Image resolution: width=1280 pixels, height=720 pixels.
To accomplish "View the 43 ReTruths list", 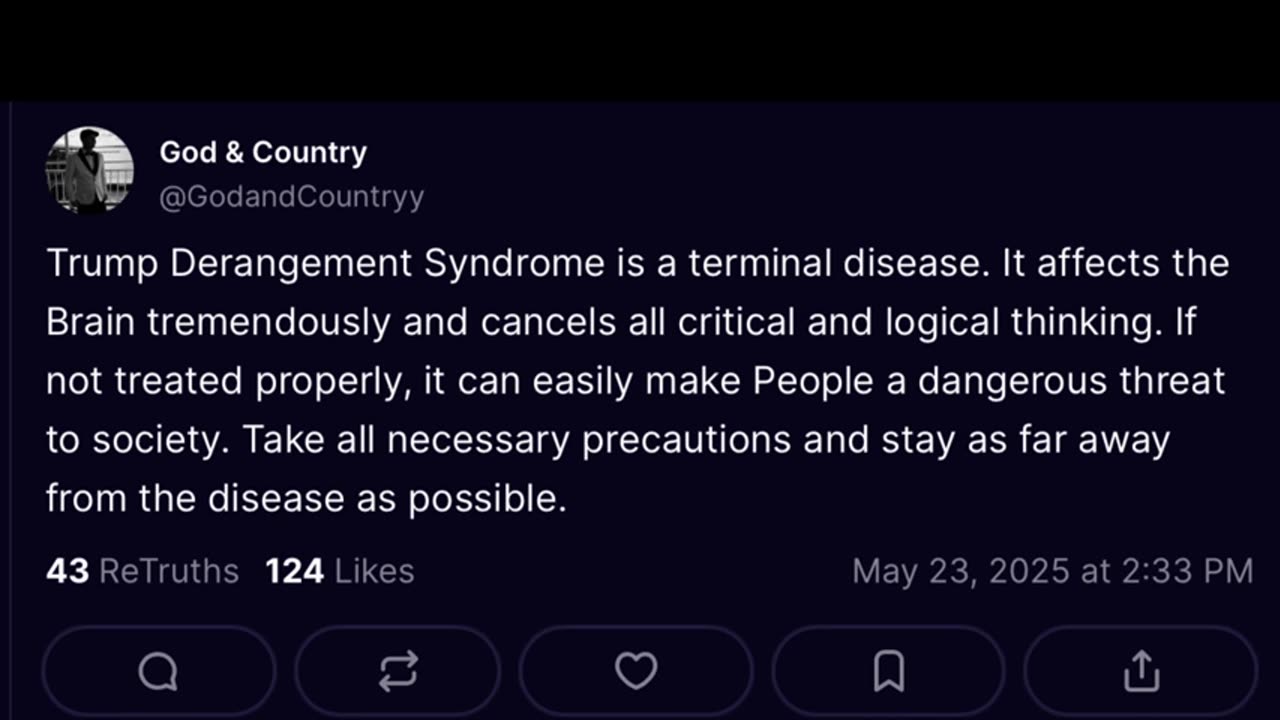I will (142, 571).
